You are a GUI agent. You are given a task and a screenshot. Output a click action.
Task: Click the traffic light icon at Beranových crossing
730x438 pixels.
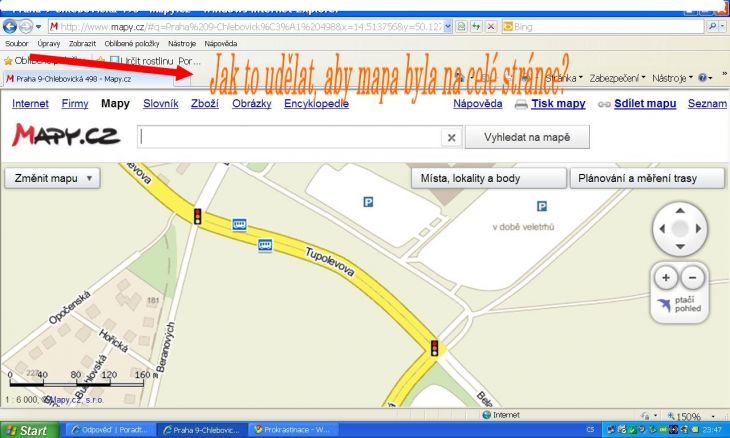[197, 216]
